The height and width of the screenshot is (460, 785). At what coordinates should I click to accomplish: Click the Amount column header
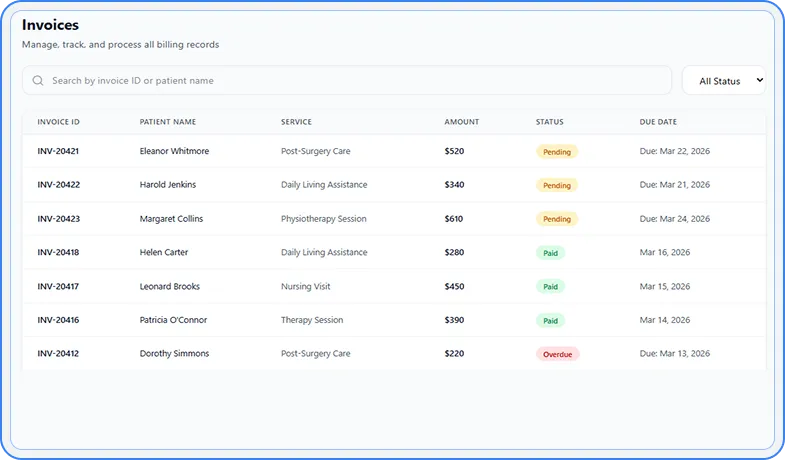coord(461,122)
